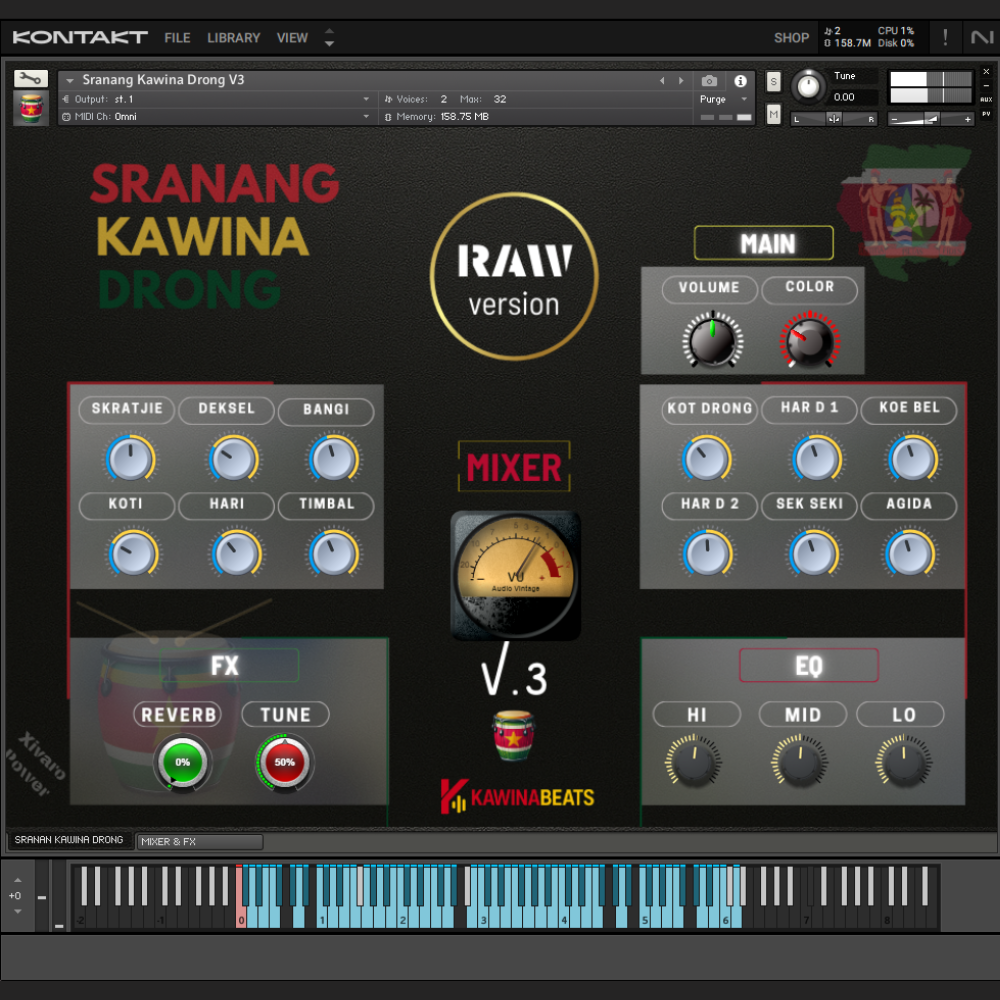This screenshot has width=1000, height=1000.
Task: Toggle Solo on the instrument
Action: [772, 81]
